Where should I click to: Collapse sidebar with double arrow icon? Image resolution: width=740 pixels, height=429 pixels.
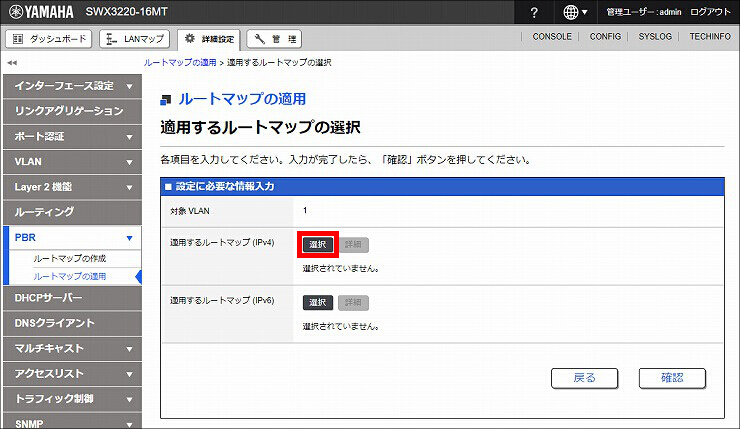coord(12,62)
